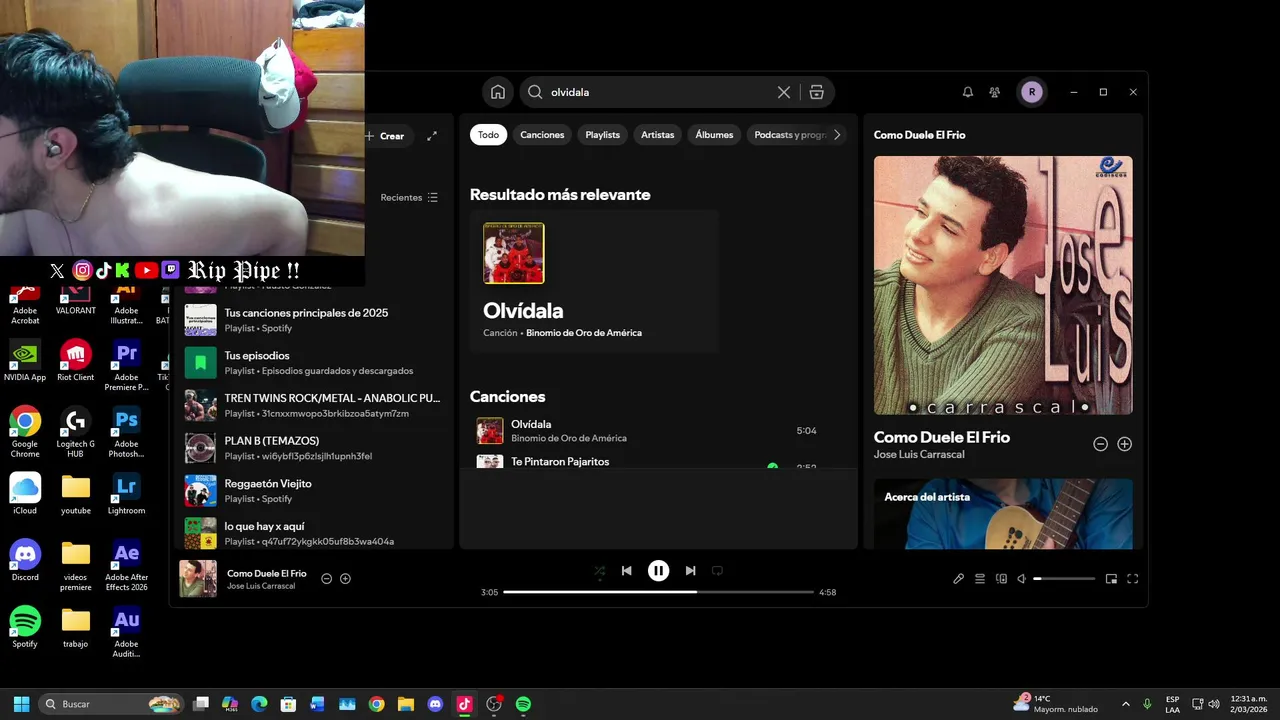Open the youtube folder on desktop
The width and height of the screenshot is (1280, 720).
point(75,494)
